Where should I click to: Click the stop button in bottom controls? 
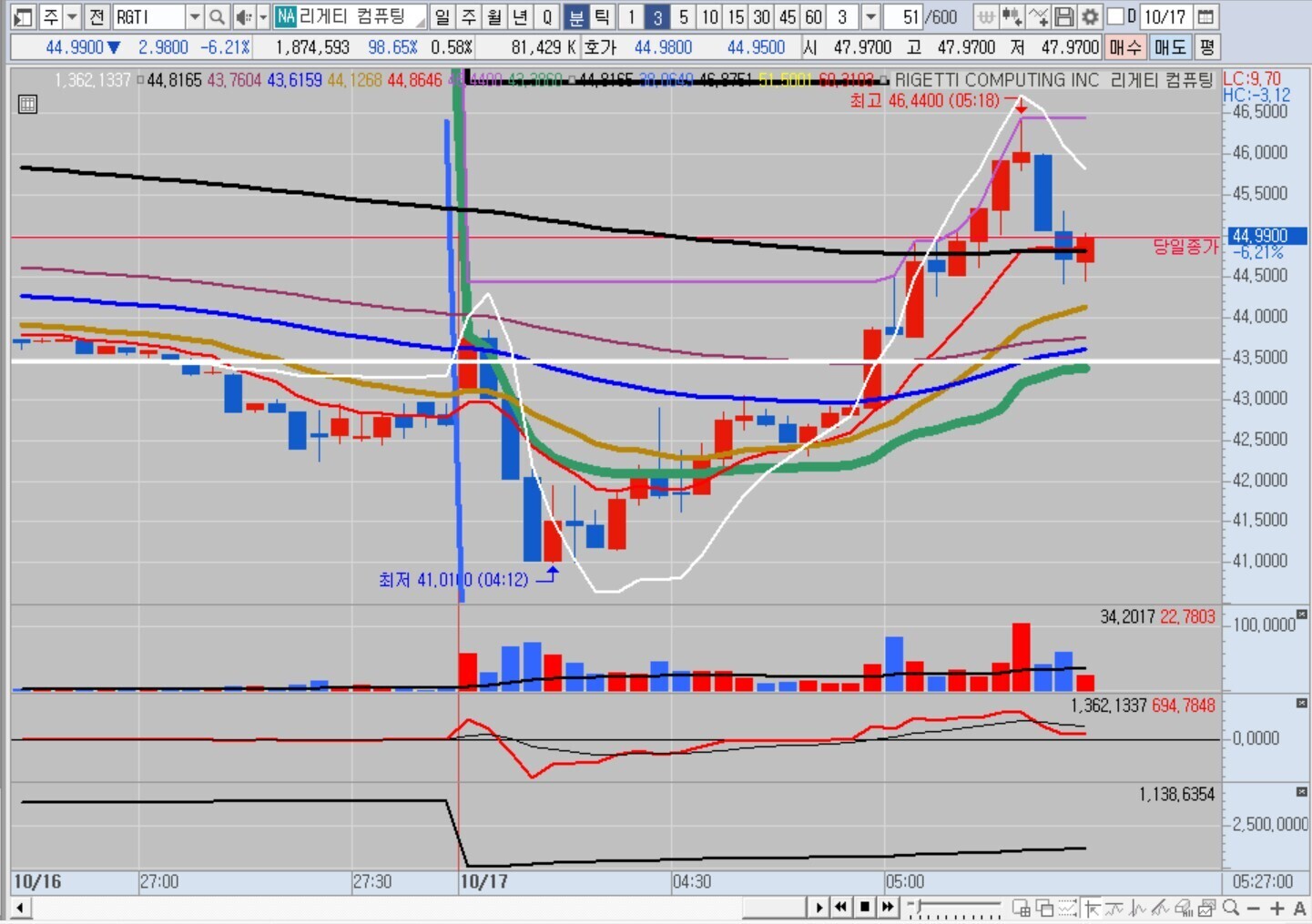click(865, 908)
